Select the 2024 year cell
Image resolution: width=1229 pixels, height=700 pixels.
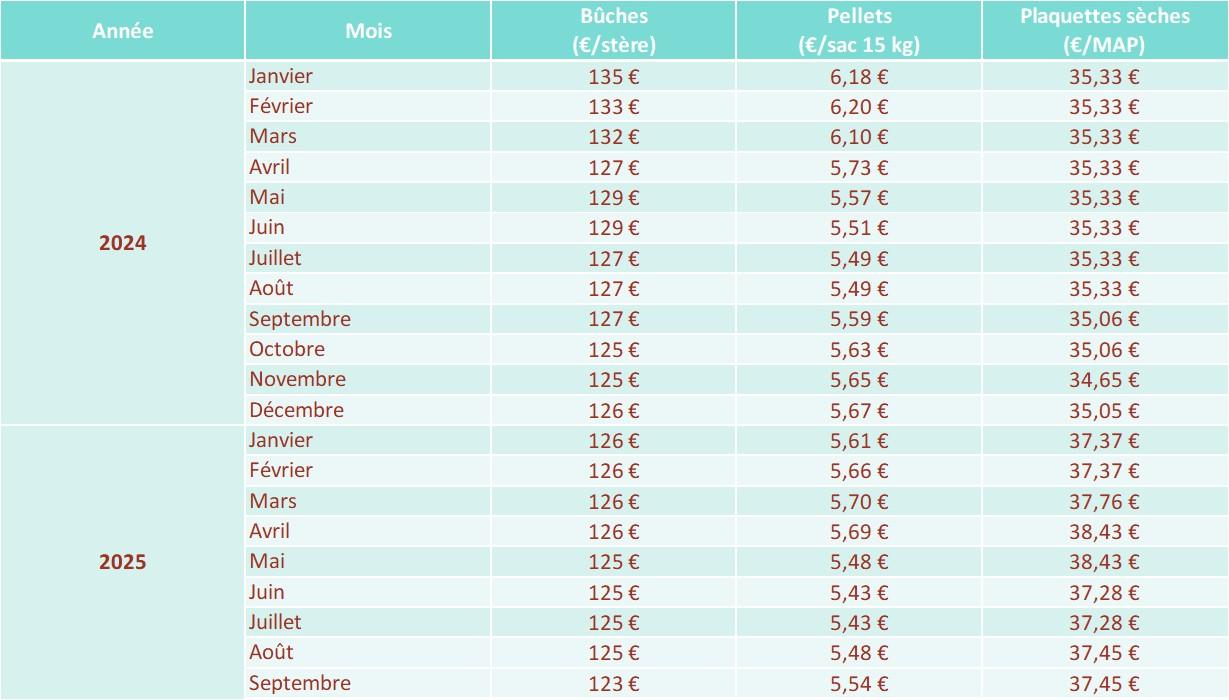tap(122, 243)
